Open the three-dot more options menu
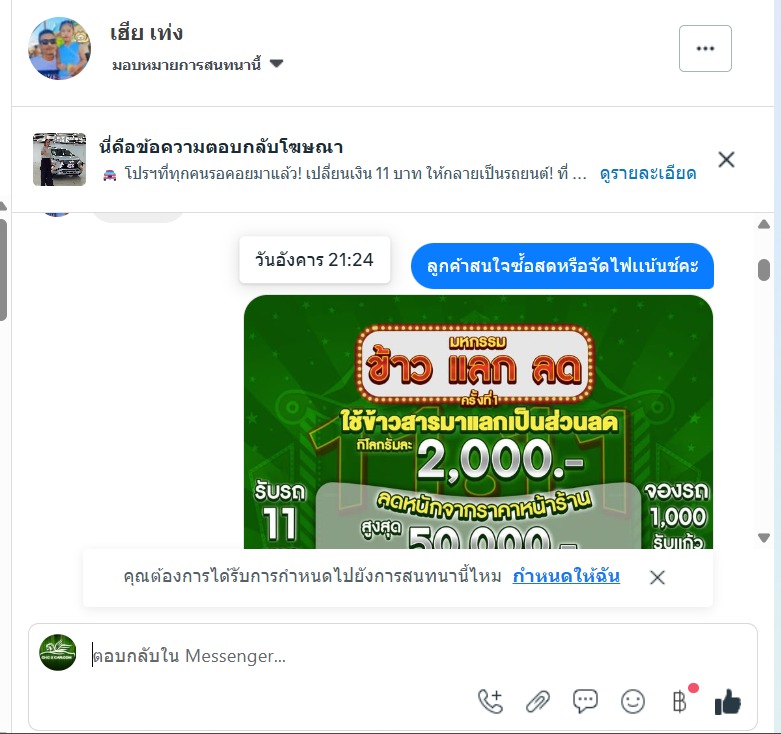The image size is (781, 734). tap(705, 49)
